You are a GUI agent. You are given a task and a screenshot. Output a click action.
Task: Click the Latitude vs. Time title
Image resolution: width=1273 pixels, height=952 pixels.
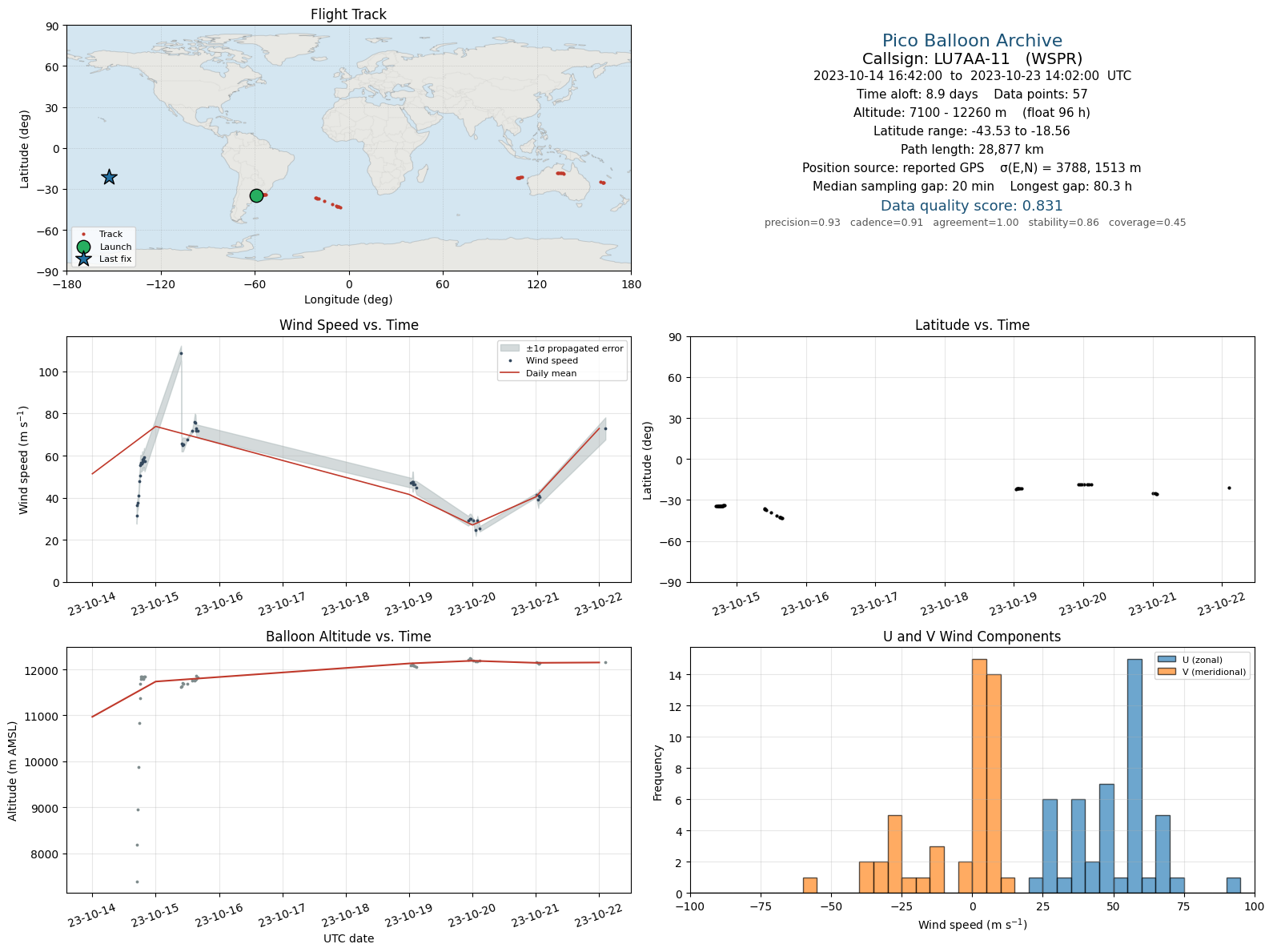pos(972,325)
